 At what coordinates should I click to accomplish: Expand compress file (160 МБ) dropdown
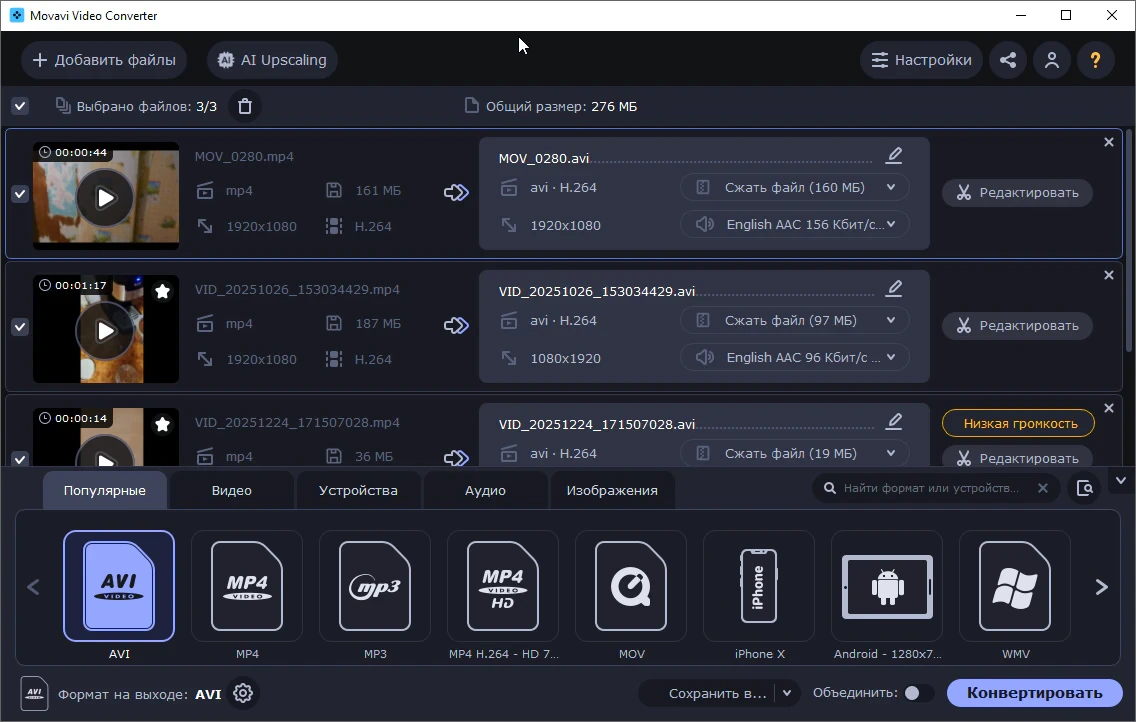[794, 188]
